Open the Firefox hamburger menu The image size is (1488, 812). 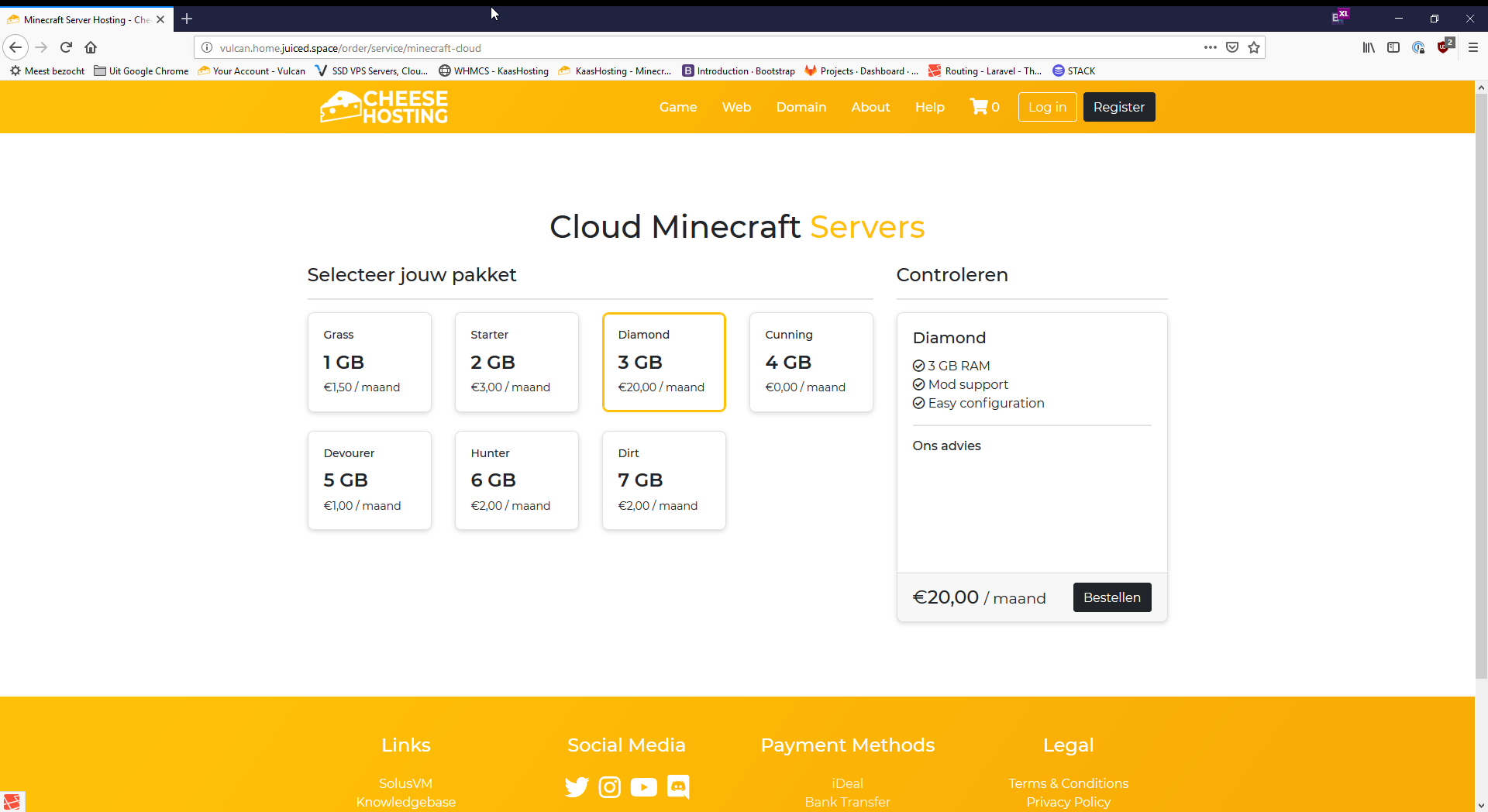point(1472,48)
